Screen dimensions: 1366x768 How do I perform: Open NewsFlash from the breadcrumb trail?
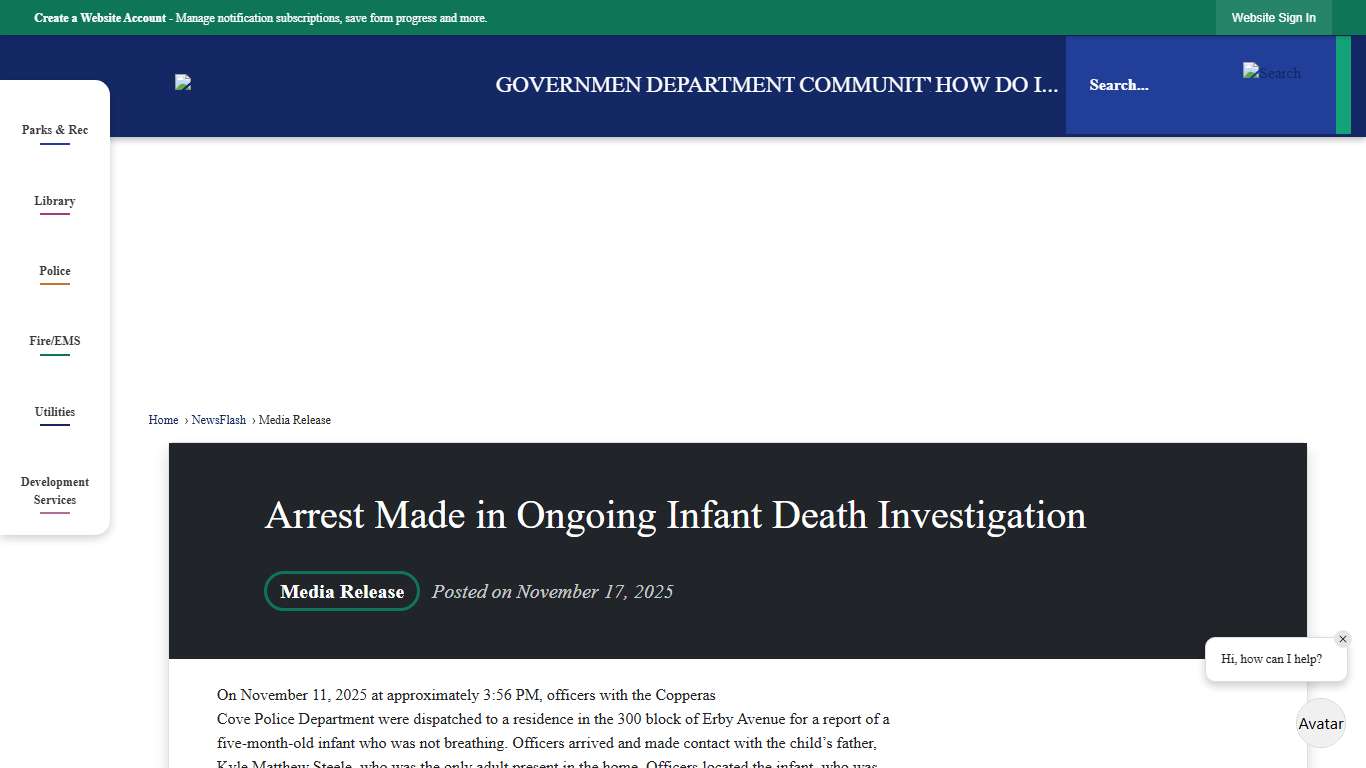coord(219,419)
